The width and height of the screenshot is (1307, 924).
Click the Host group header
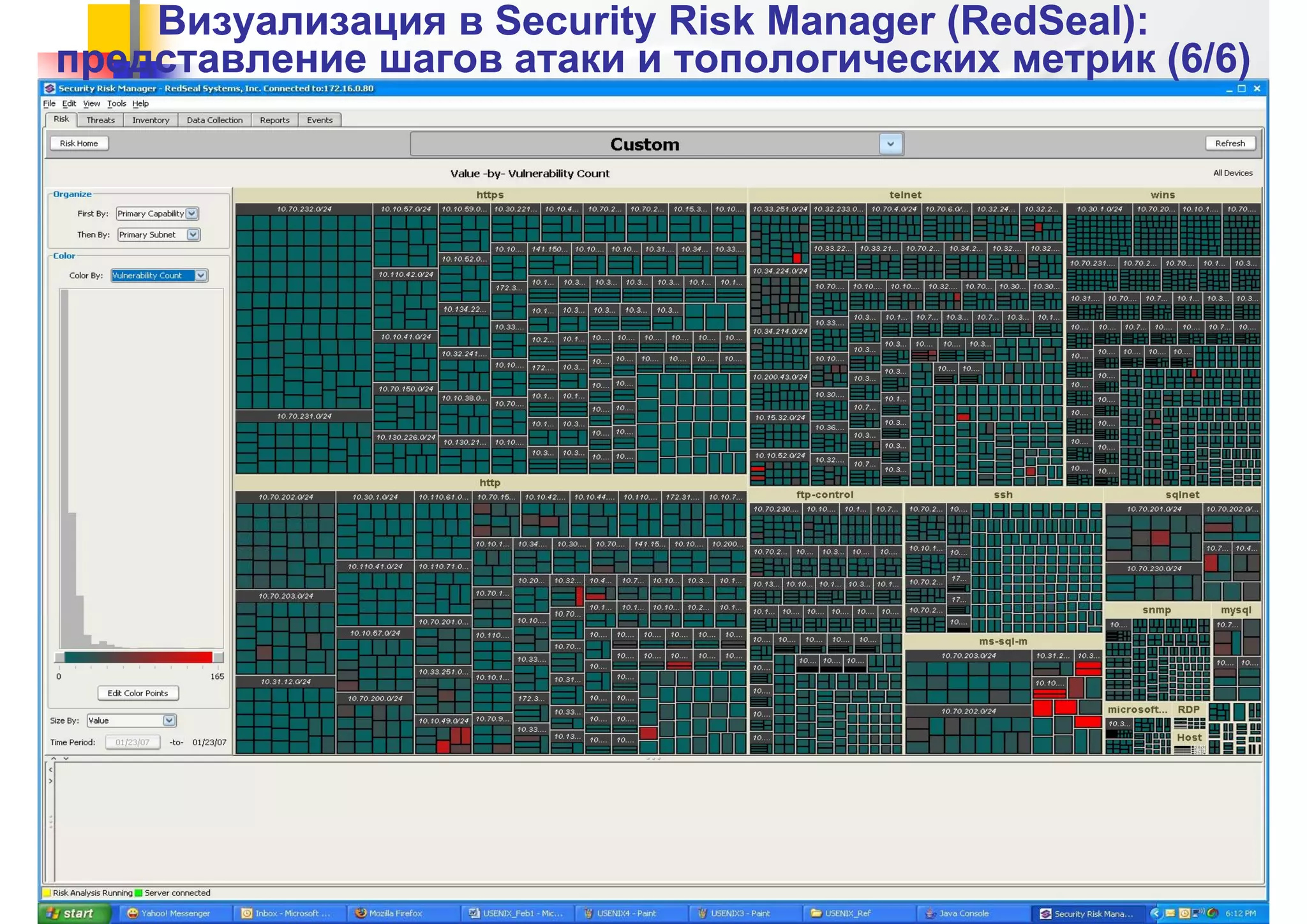[1189, 738]
